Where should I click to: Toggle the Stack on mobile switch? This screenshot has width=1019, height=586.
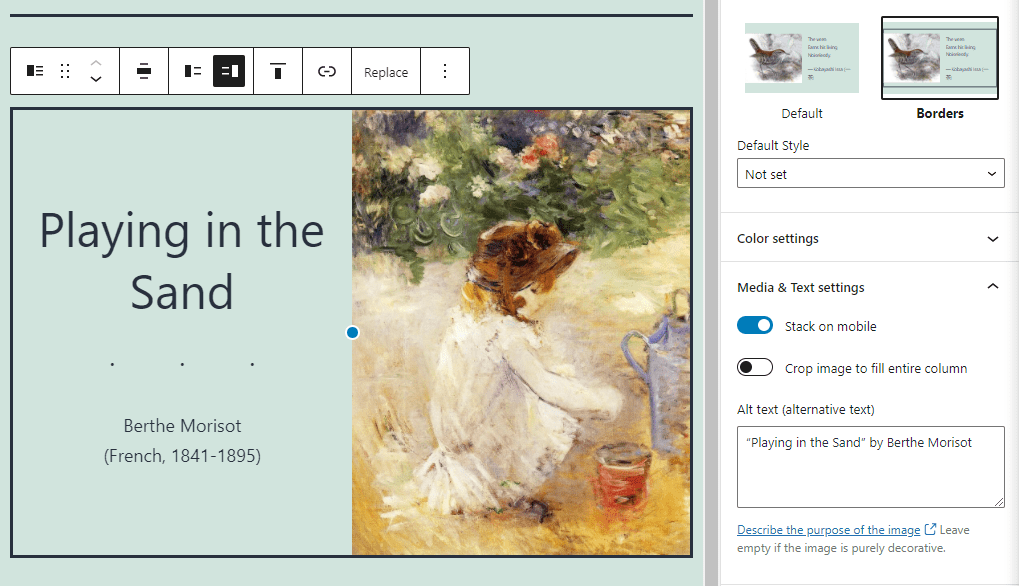[x=755, y=326]
